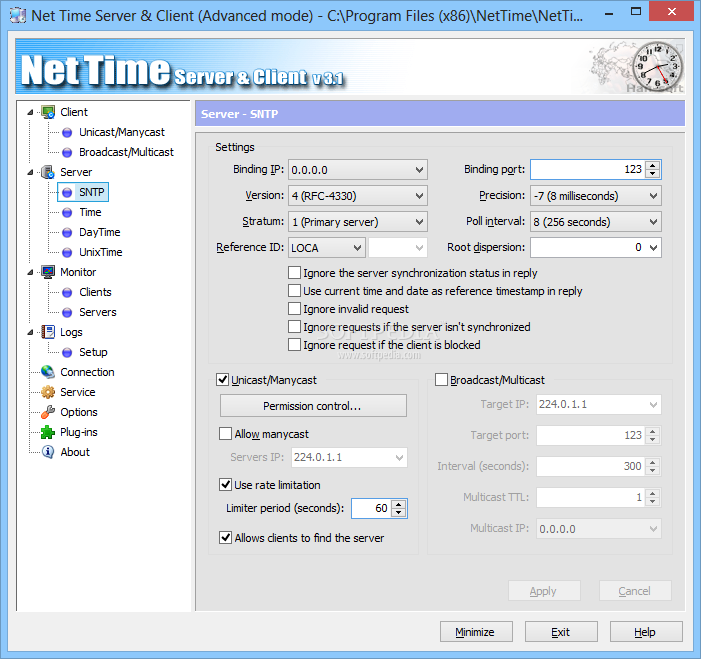The height and width of the screenshot is (659, 701).
Task: Increase Binding port with up arrow
Action: click(x=653, y=165)
